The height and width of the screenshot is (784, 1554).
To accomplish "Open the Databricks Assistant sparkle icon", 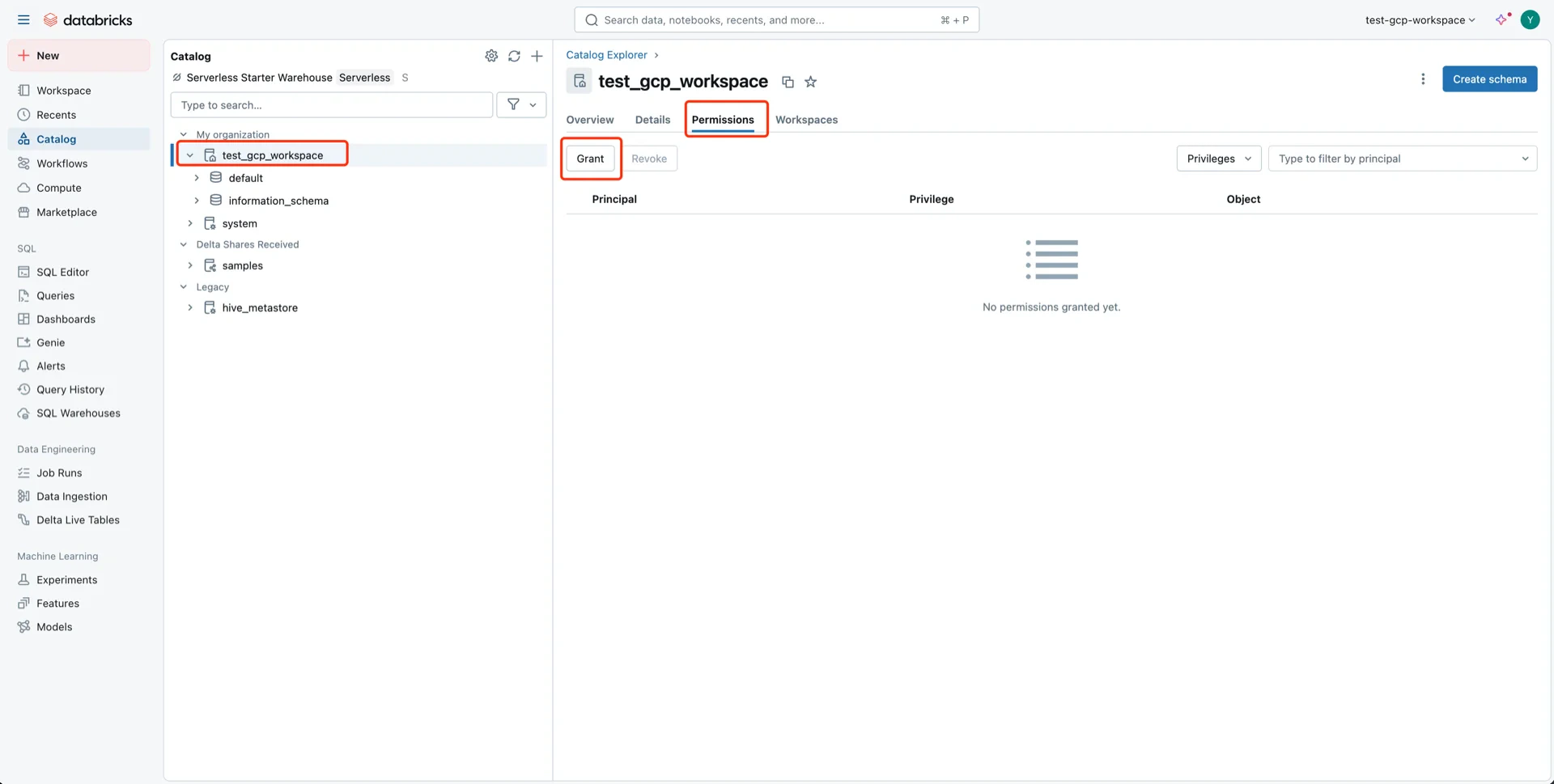I will 1502,19.
